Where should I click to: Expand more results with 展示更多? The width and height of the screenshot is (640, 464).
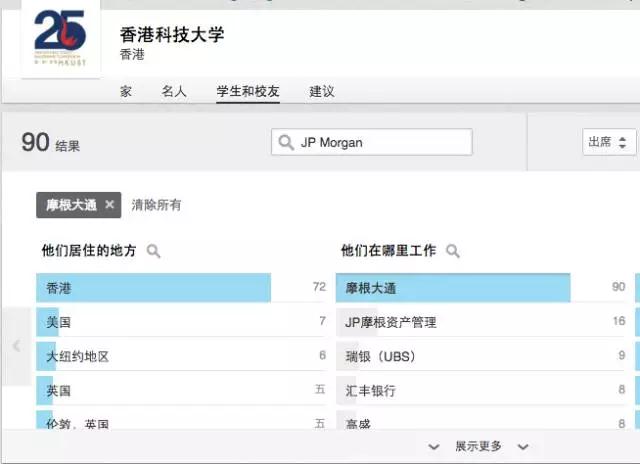(x=478, y=446)
